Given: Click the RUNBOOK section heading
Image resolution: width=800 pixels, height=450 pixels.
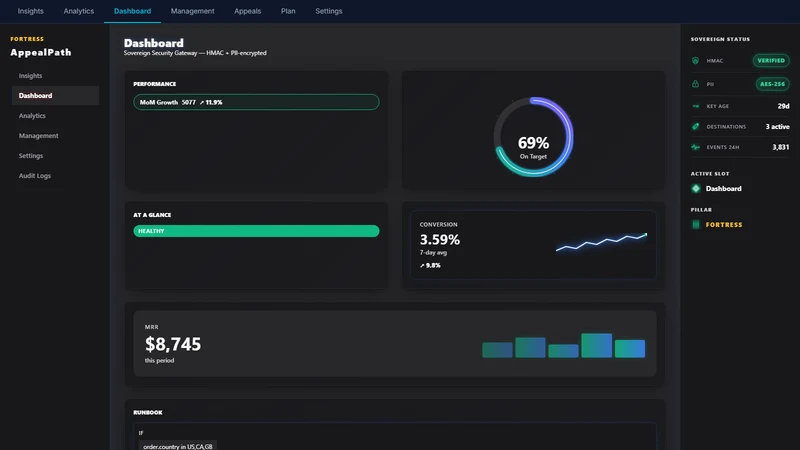Looking at the screenshot, I should point(148,412).
